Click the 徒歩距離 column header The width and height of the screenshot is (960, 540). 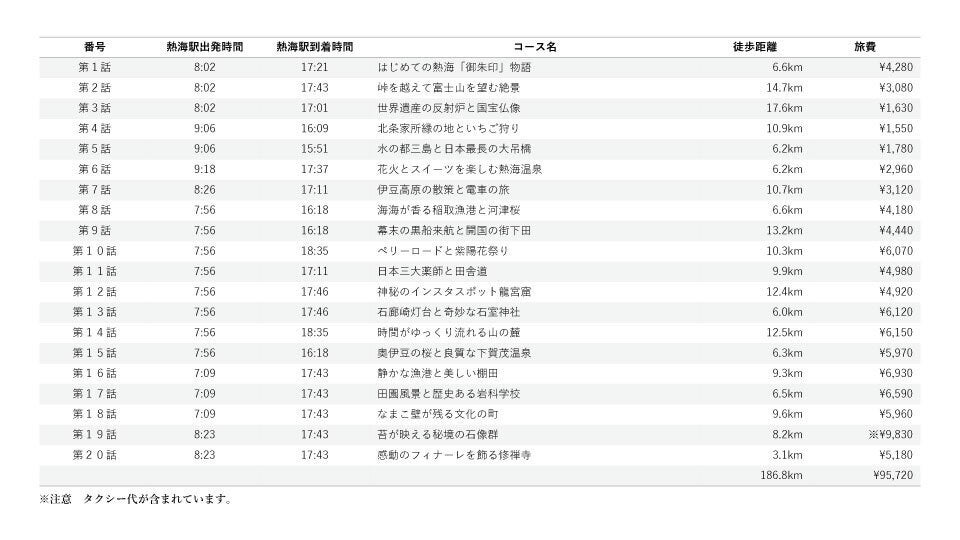coord(755,47)
